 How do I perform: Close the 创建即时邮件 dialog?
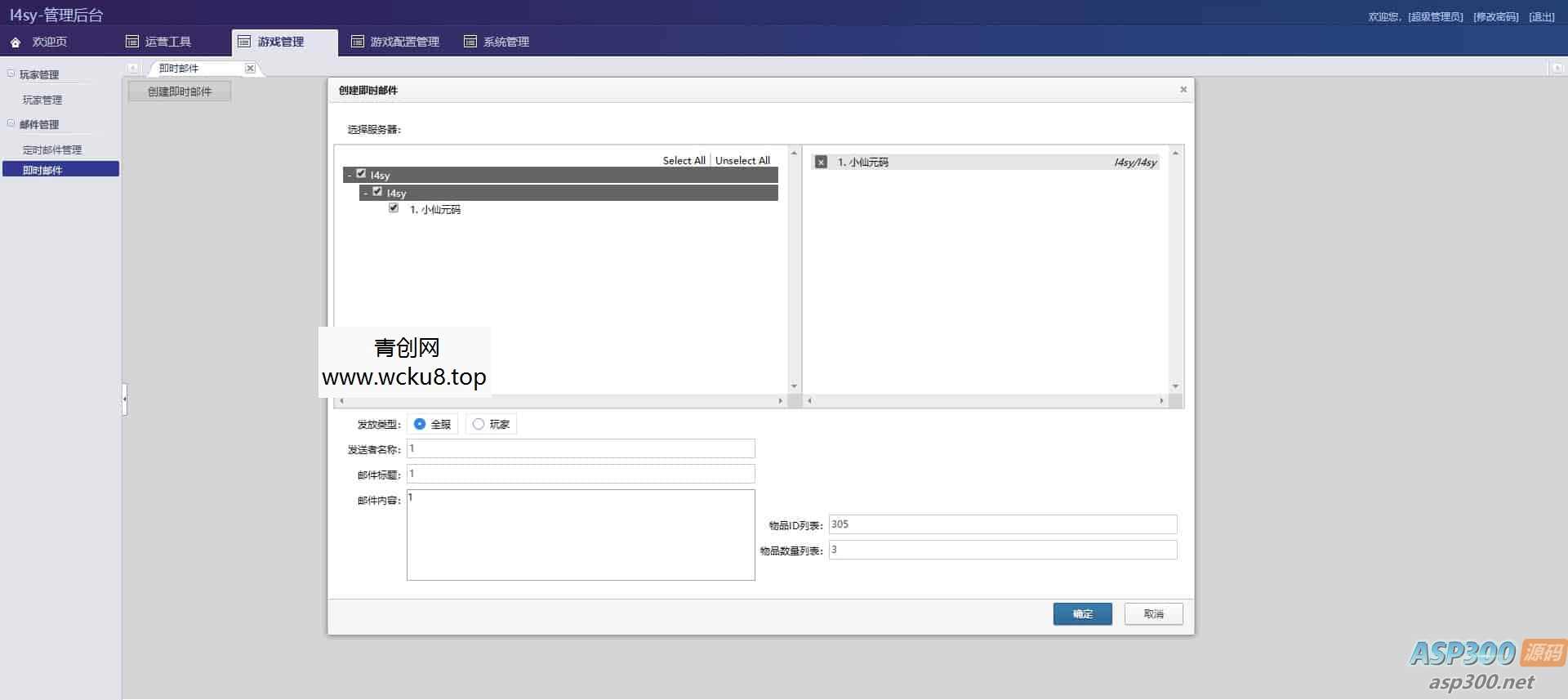pos(1183,90)
